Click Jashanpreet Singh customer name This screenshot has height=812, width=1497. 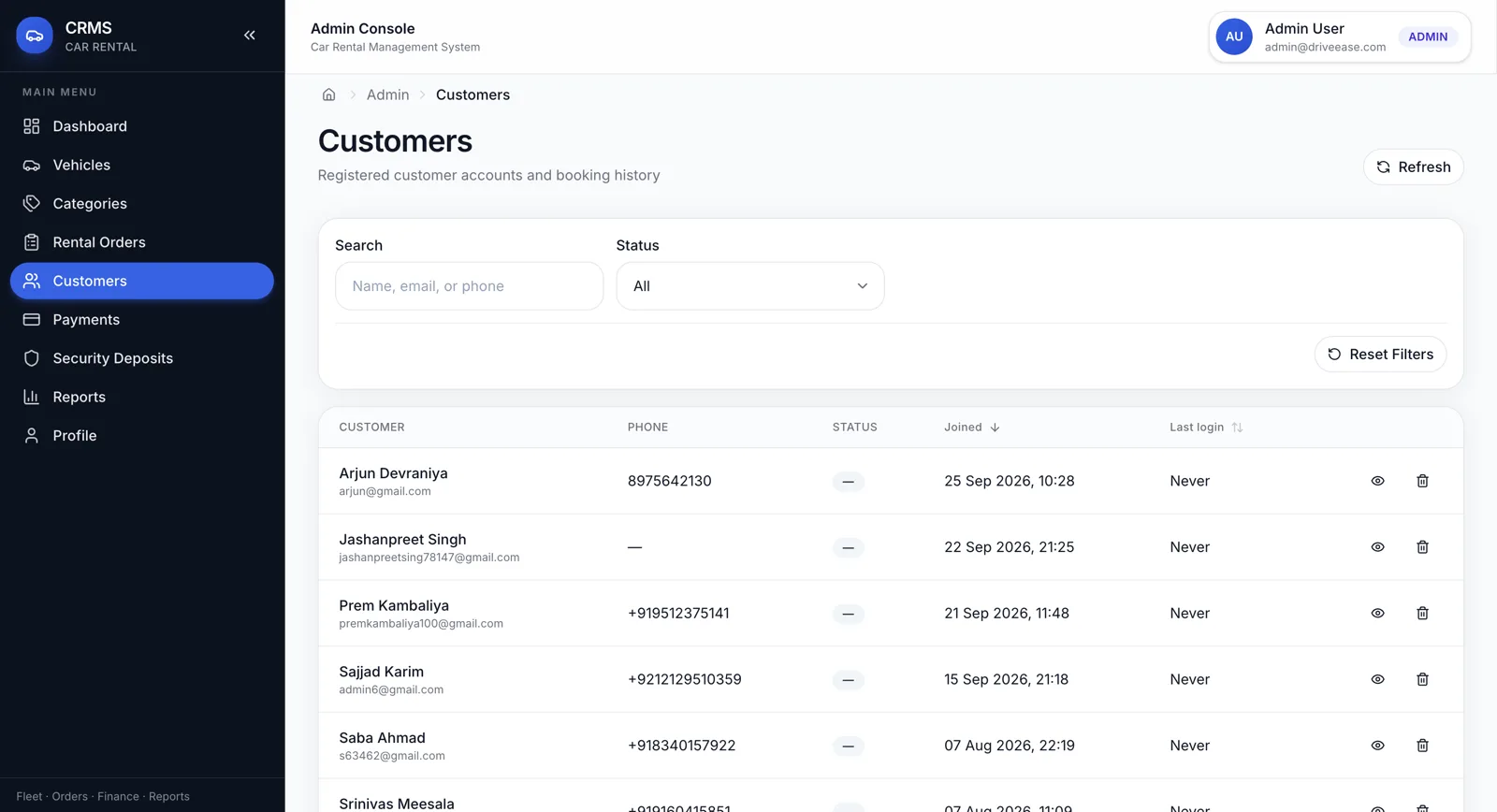[x=402, y=540]
